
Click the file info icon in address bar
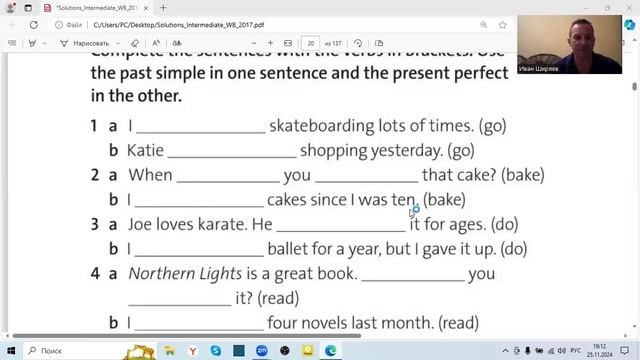click(59, 25)
